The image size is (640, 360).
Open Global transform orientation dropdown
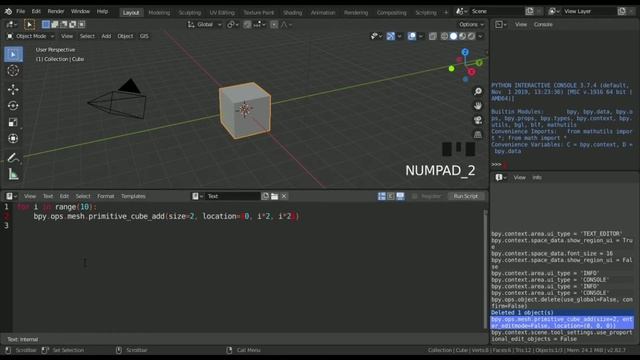coord(204,24)
